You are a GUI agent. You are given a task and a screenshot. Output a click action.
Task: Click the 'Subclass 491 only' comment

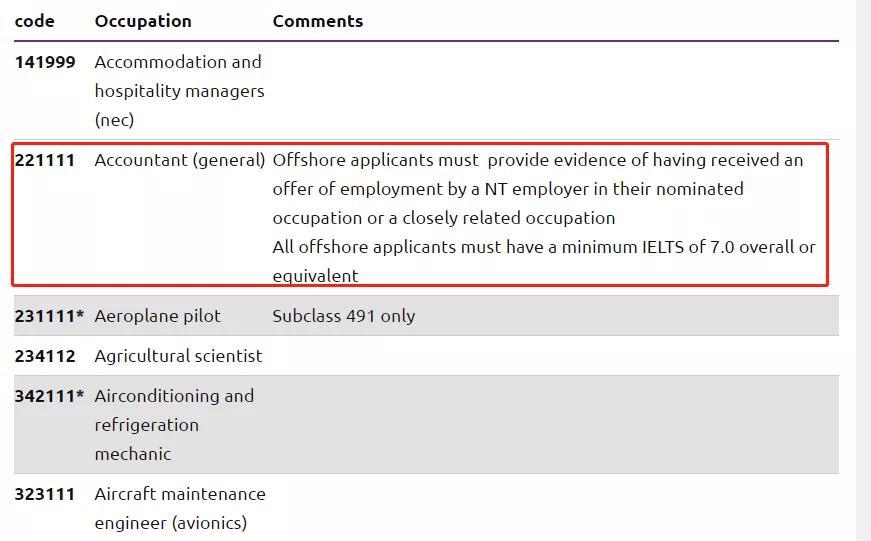coord(343,316)
